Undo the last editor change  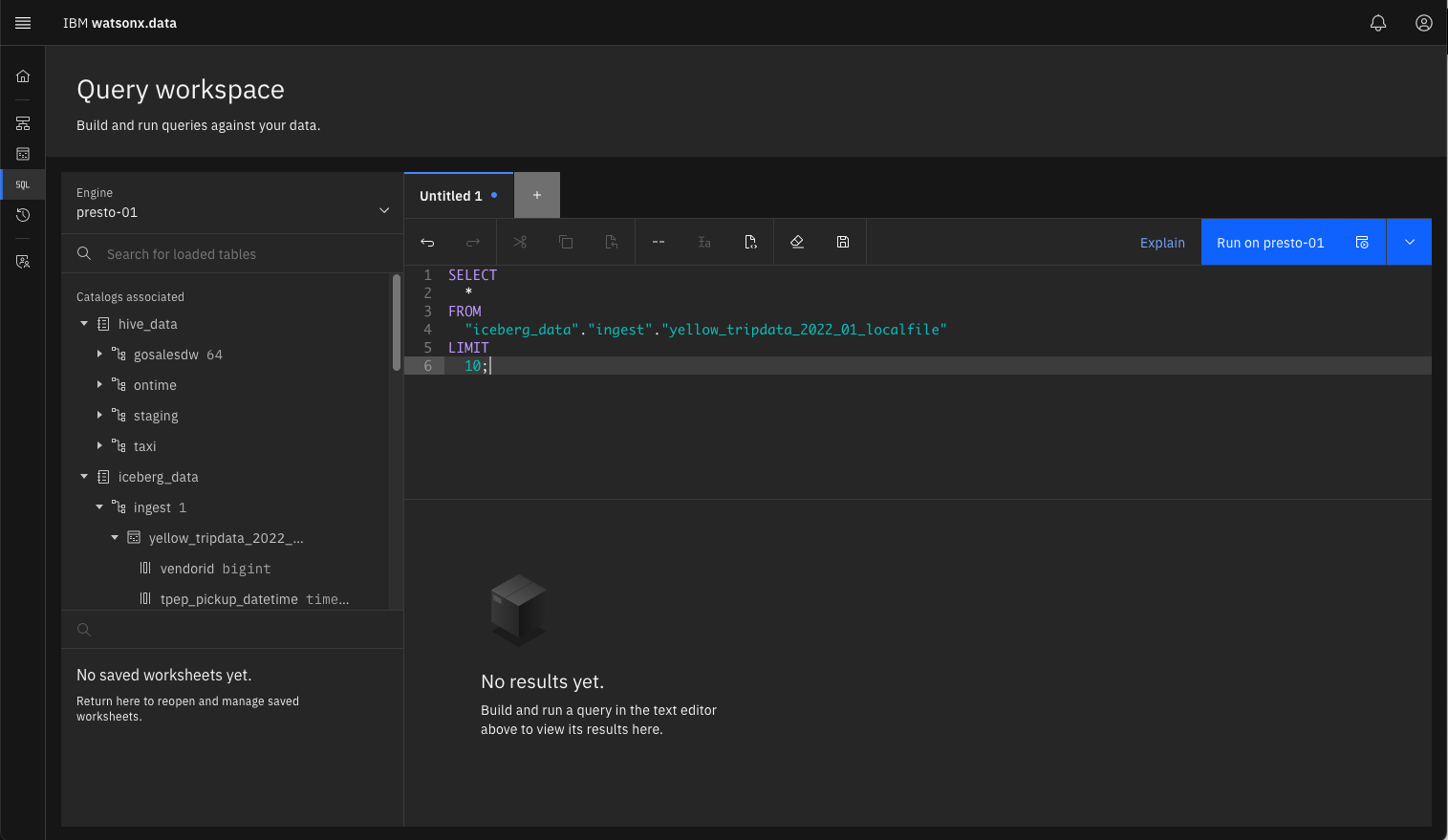point(427,242)
